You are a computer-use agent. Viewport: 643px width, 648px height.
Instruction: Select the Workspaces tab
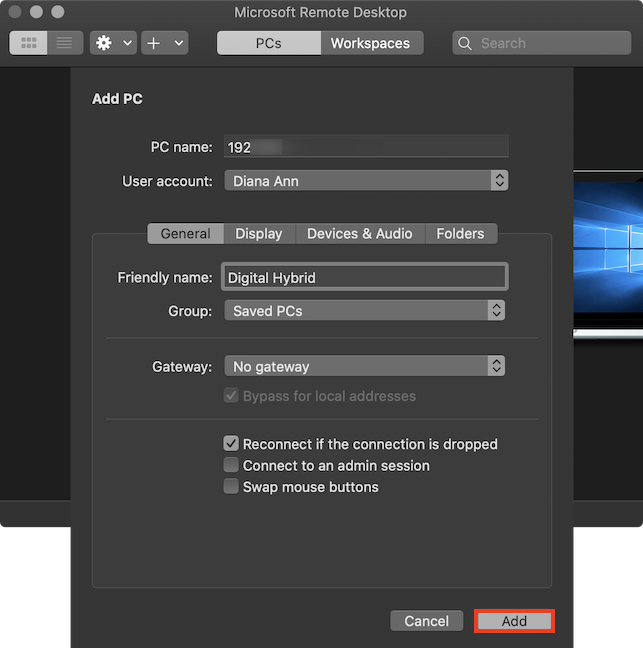click(x=372, y=43)
